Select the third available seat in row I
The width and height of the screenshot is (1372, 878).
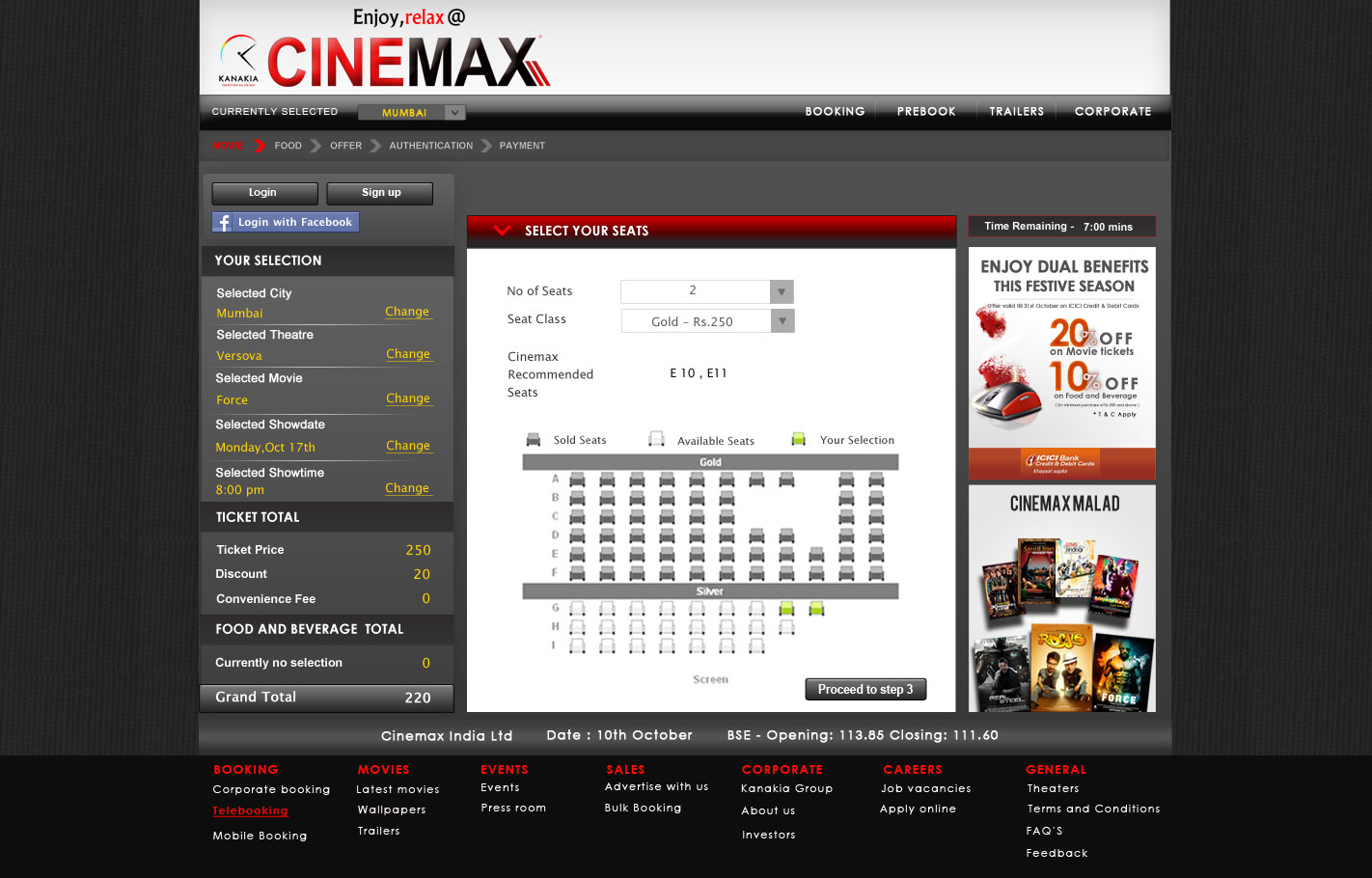[637, 645]
